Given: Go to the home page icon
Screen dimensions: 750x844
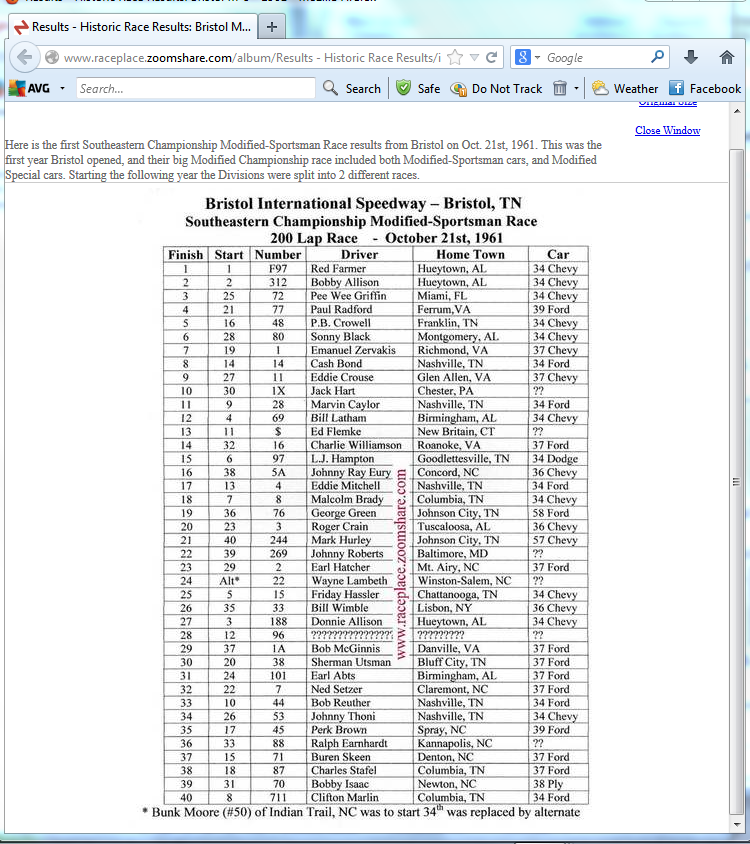Looking at the screenshot, I should pos(727,57).
